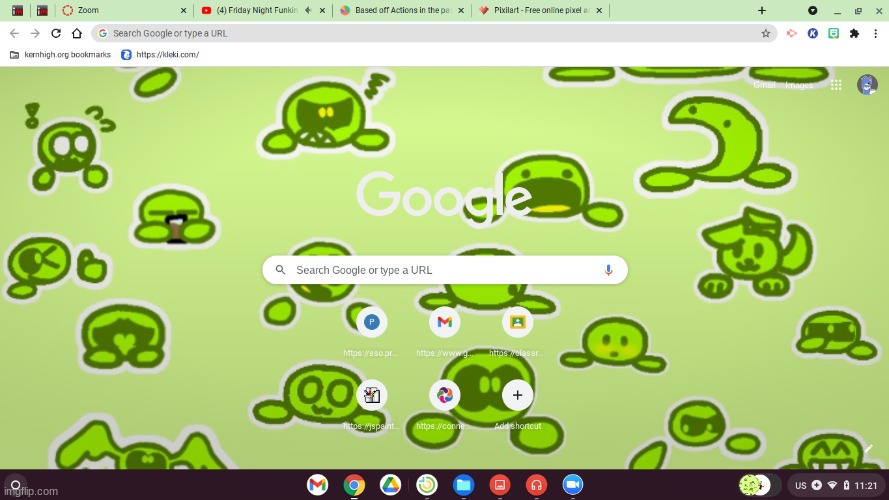The width and height of the screenshot is (889, 500).
Task: Open the Extensions puzzle-piece menu
Action: 854,33
